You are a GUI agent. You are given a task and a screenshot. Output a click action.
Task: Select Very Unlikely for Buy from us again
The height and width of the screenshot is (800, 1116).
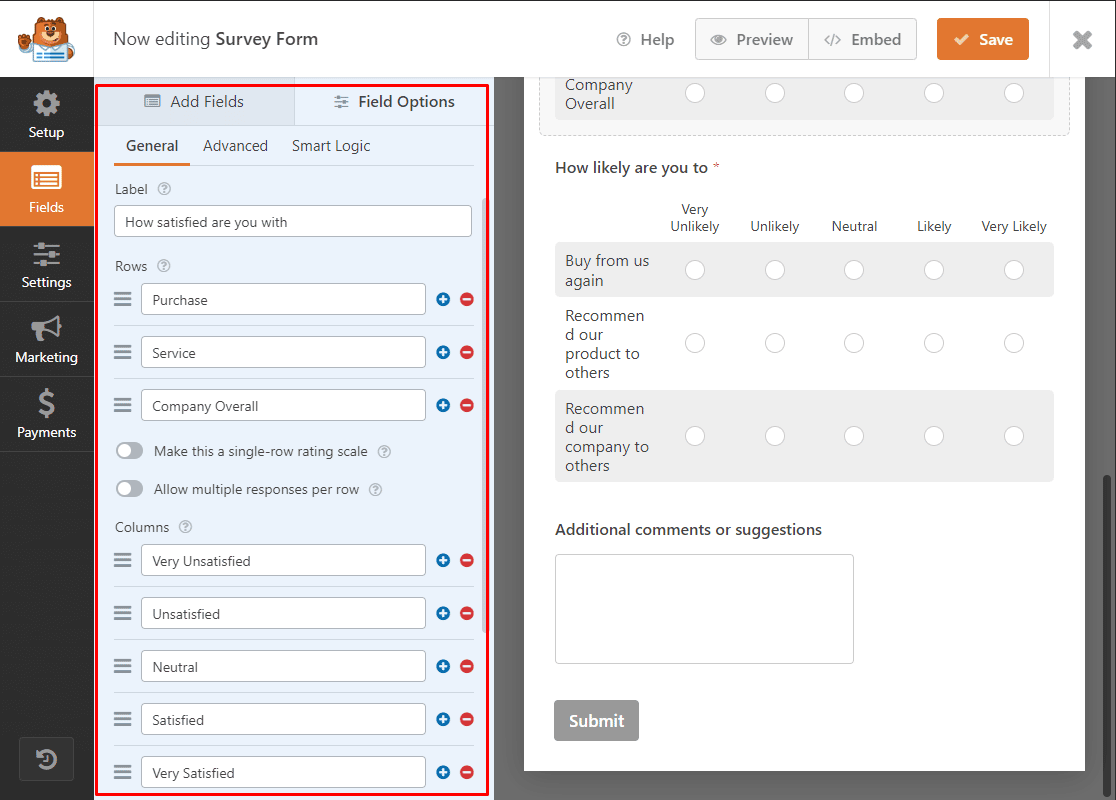(695, 270)
